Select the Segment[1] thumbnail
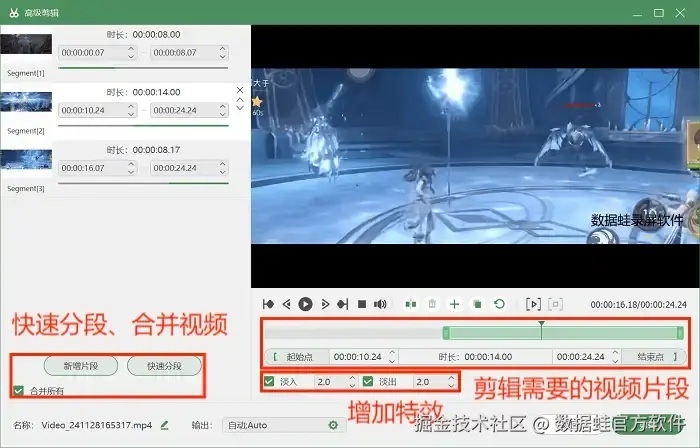The width and height of the screenshot is (700, 448). click(26, 44)
